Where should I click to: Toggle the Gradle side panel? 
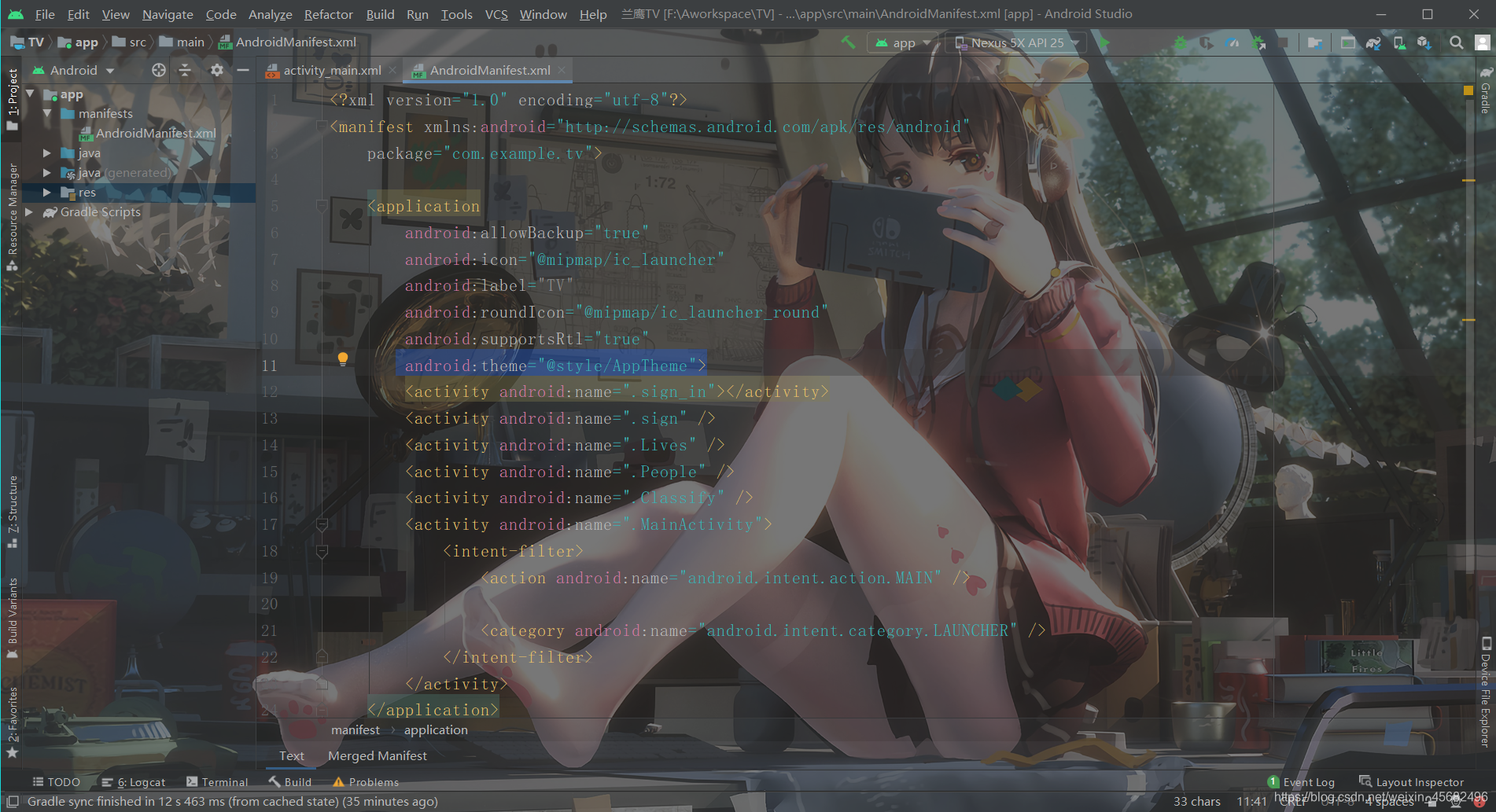click(1486, 91)
